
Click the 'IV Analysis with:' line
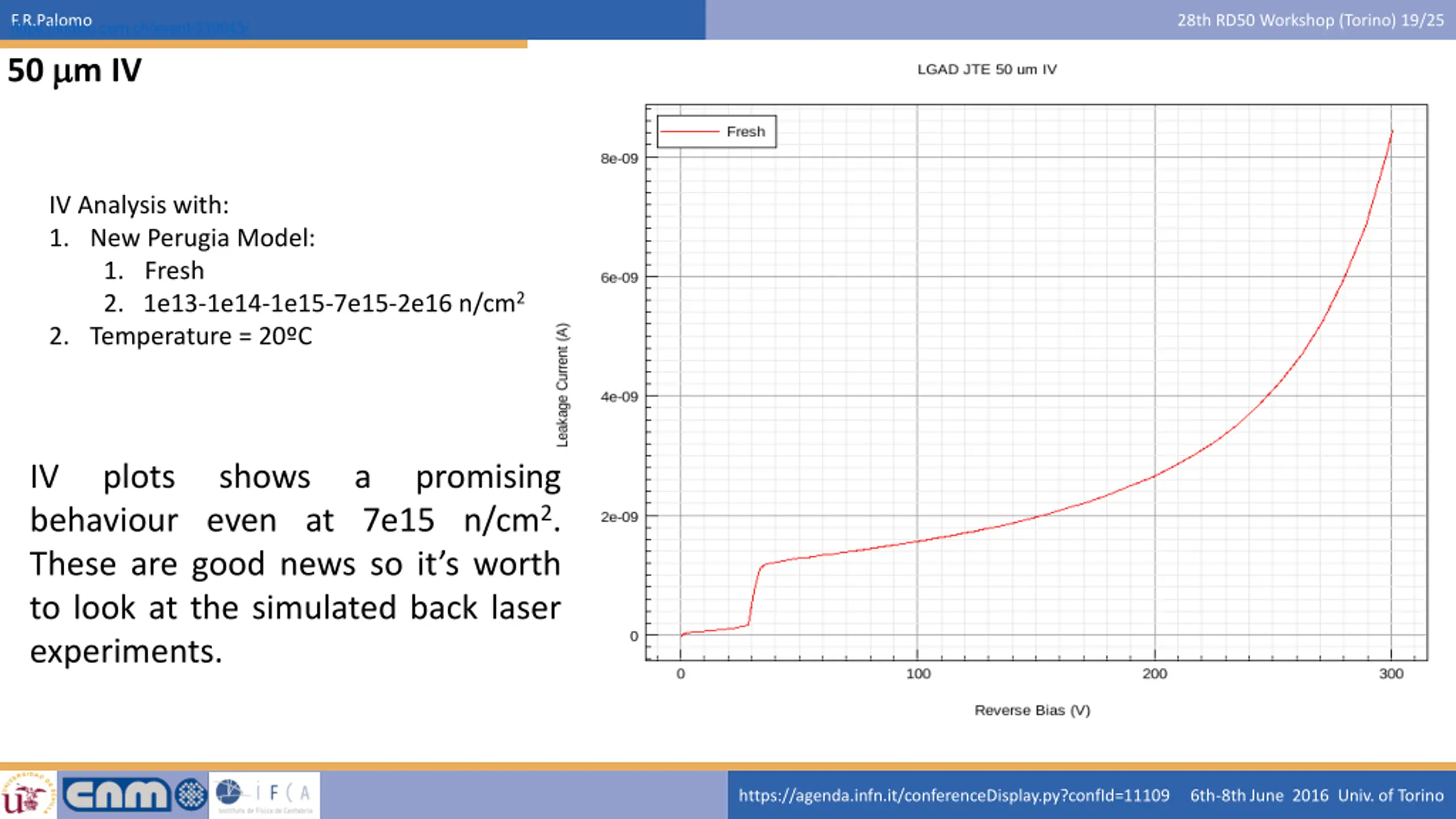point(139,205)
